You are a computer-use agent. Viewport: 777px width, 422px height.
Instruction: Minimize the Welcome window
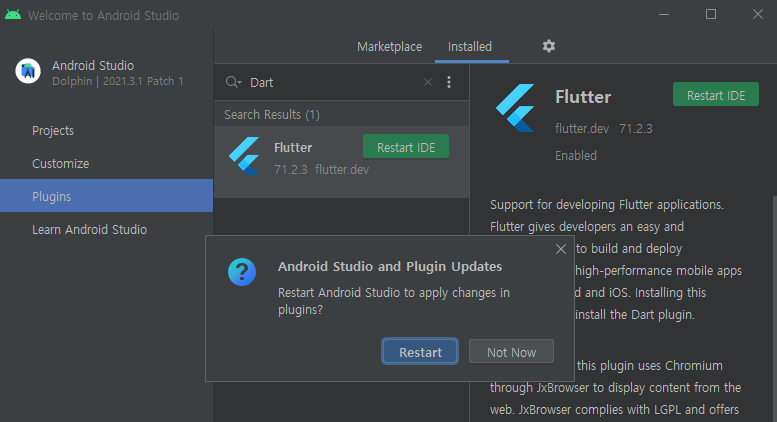click(664, 14)
